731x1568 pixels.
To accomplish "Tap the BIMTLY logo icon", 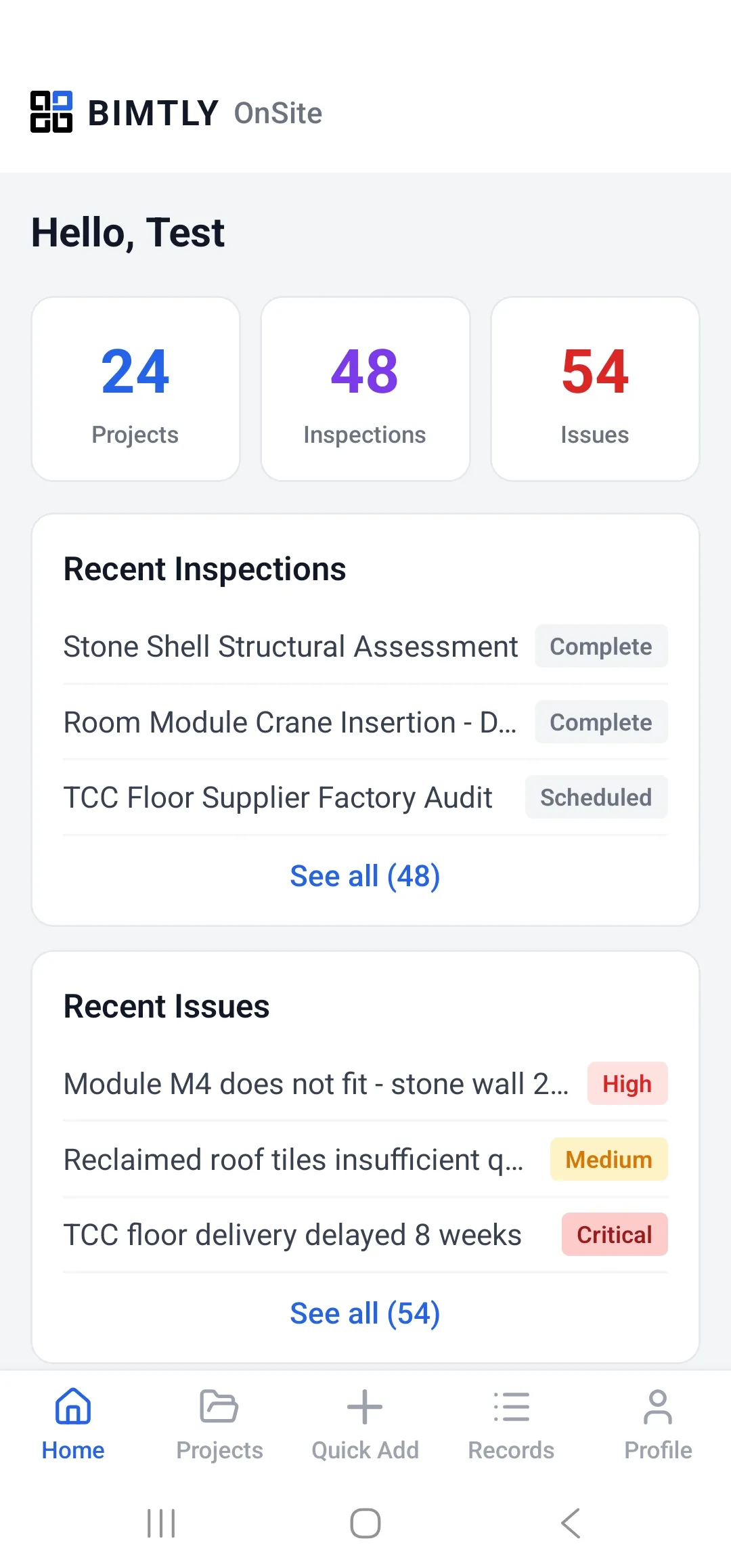I will [51, 112].
